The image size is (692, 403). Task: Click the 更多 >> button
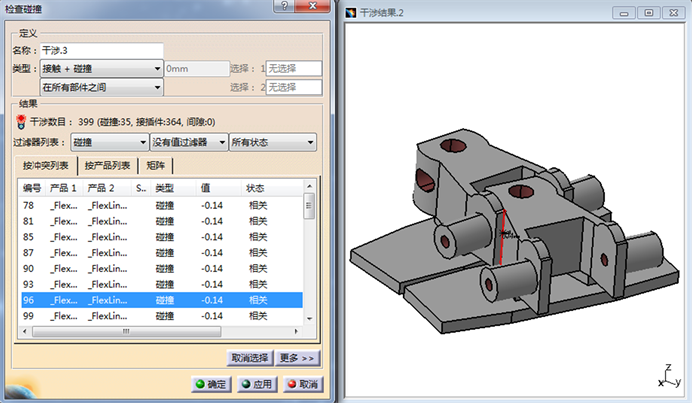point(296,357)
